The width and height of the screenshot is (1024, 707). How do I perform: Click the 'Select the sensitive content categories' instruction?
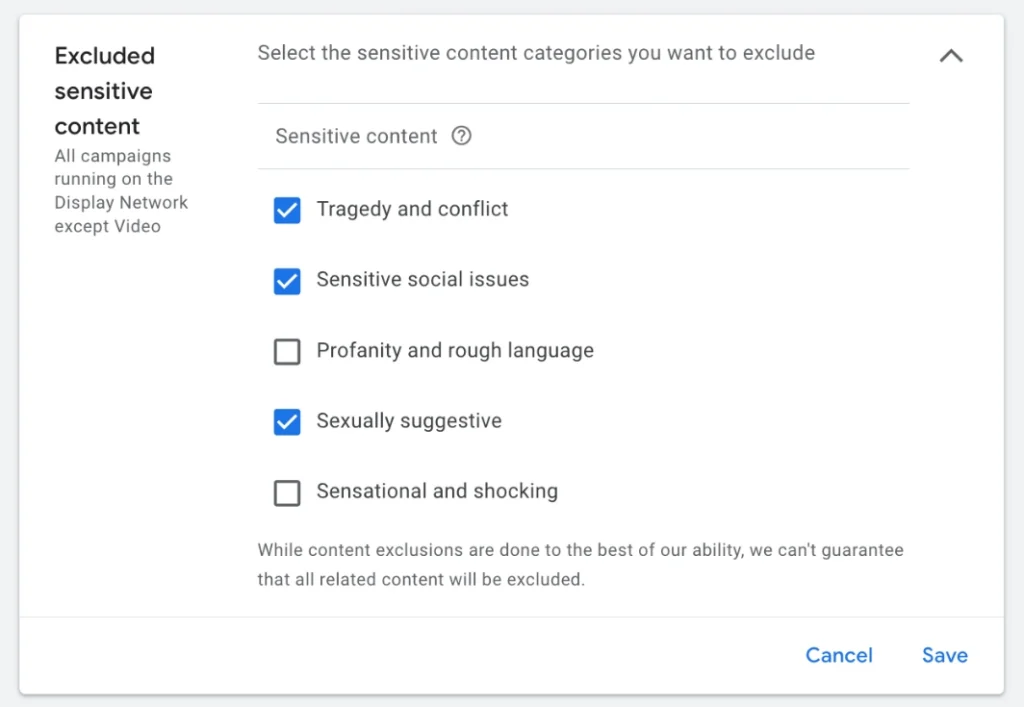coord(536,53)
